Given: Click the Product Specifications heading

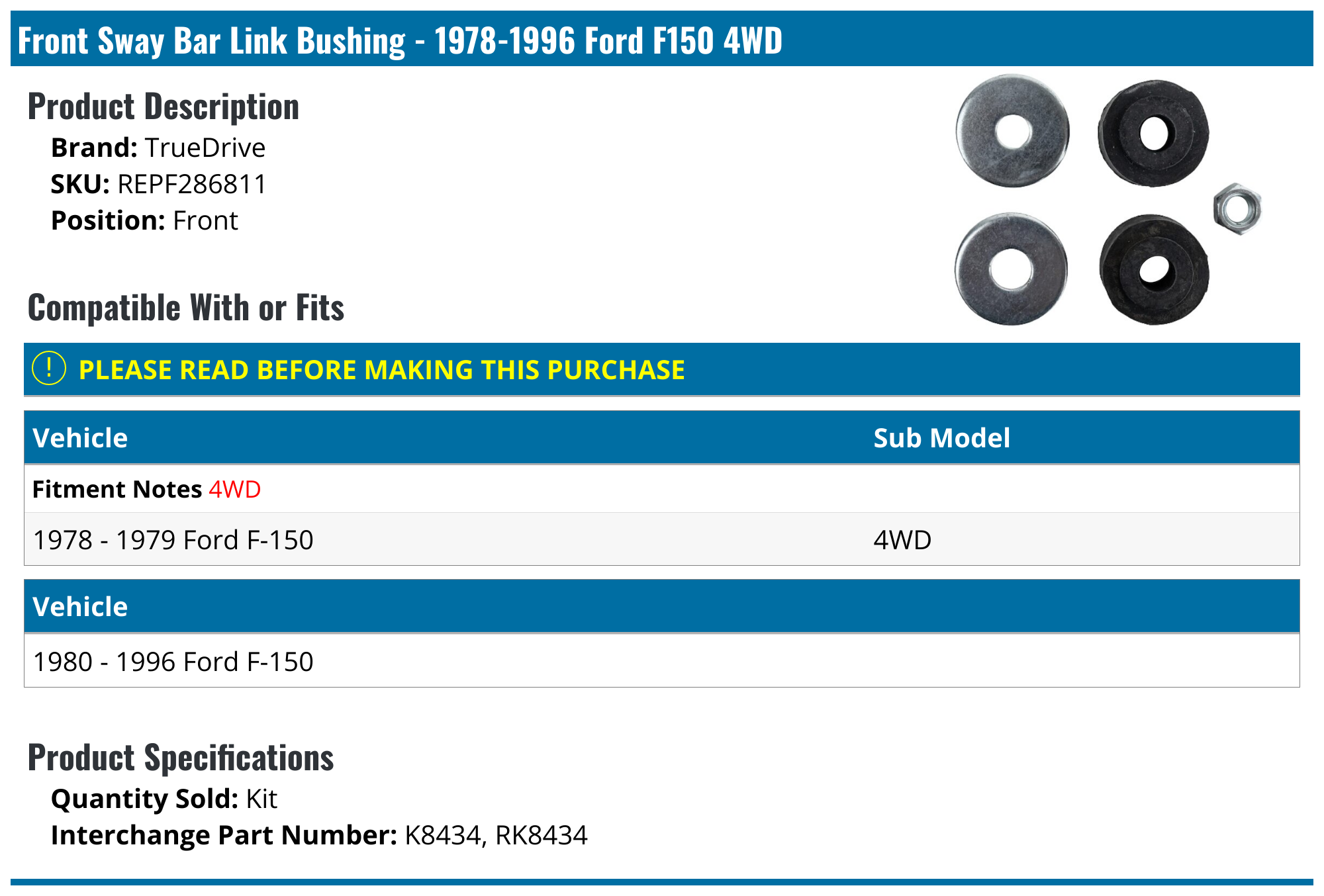Looking at the screenshot, I should [x=181, y=758].
